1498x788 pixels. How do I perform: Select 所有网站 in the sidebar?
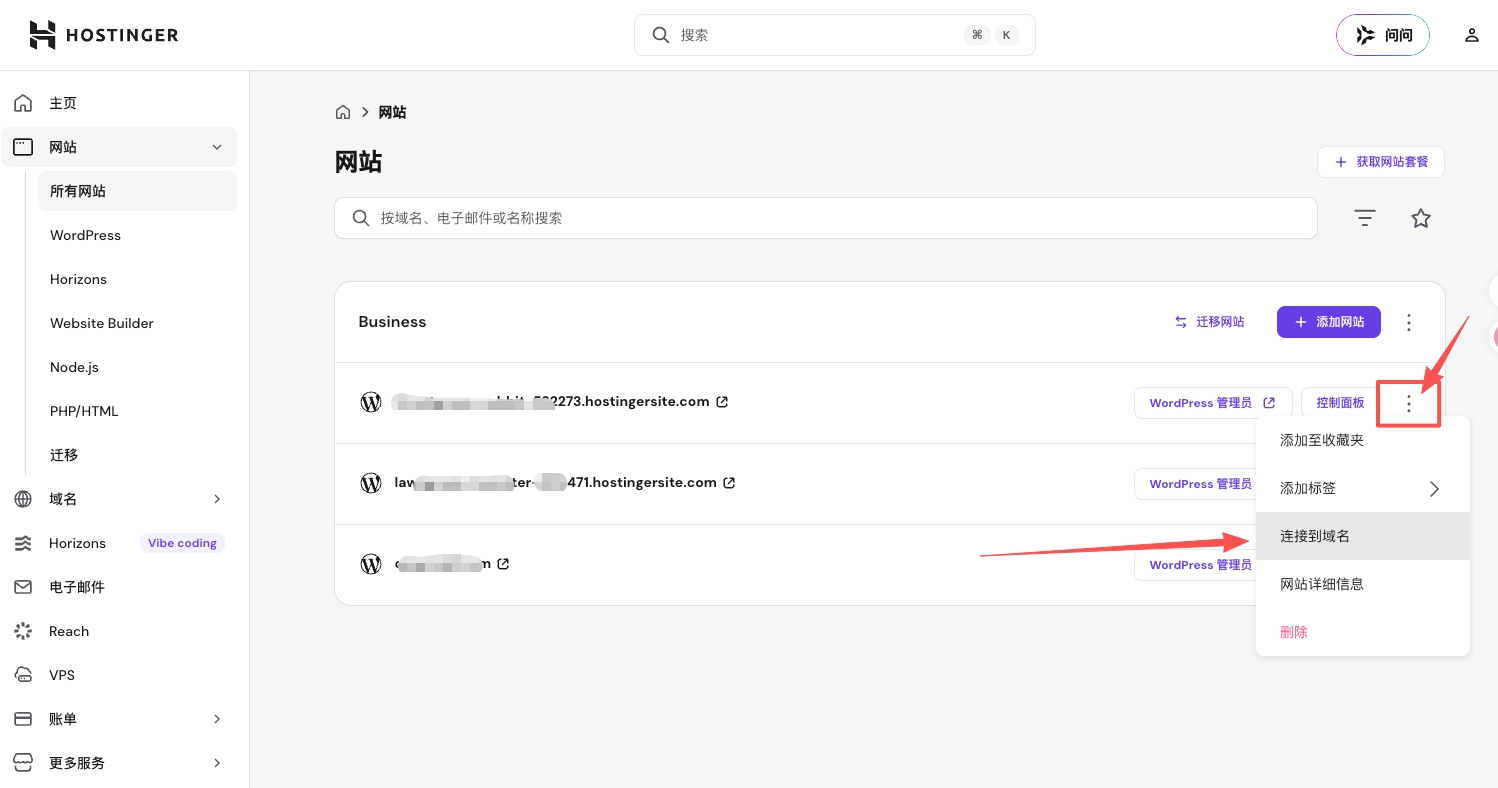137,191
